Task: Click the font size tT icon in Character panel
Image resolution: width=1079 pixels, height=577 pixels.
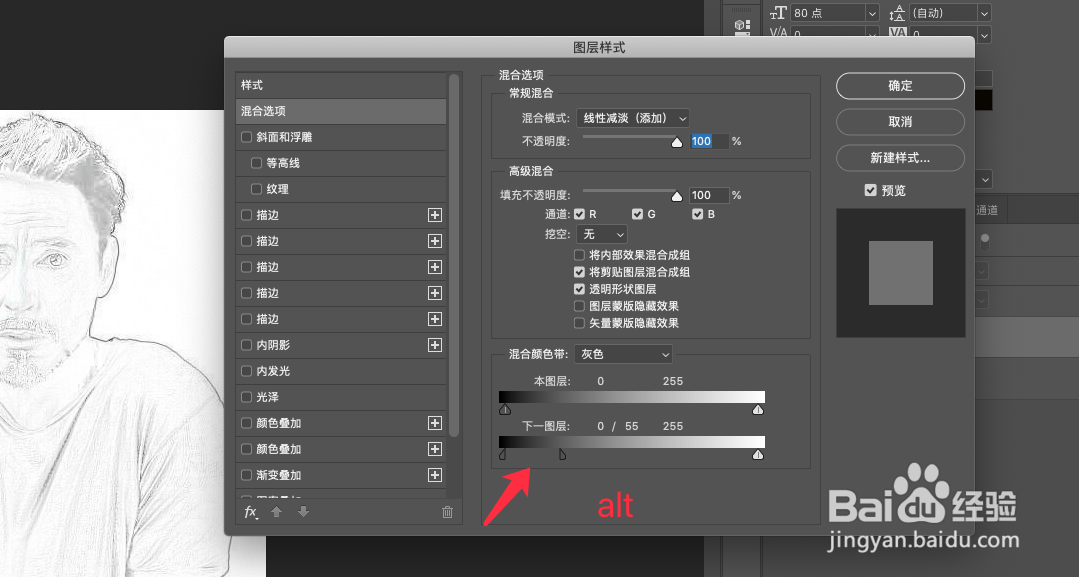Action: [x=778, y=13]
